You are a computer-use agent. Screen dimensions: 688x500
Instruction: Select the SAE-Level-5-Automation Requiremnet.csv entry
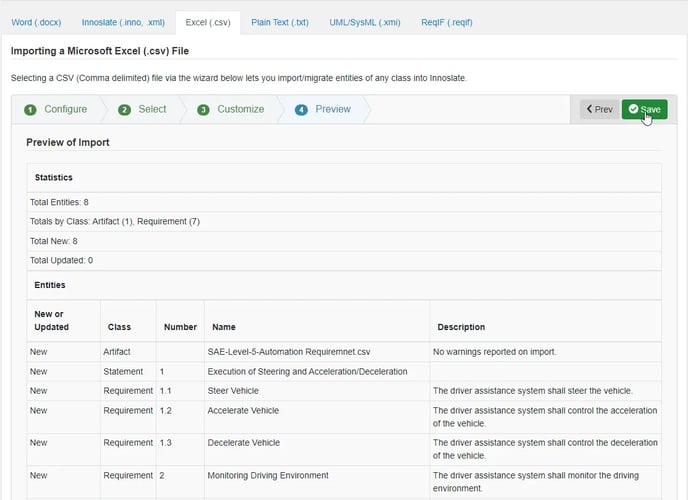(x=289, y=352)
